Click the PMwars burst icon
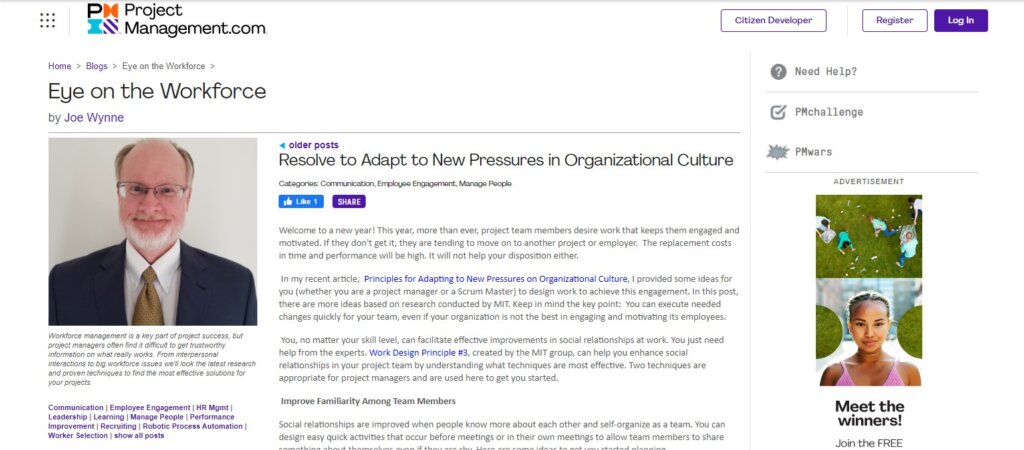1024x450 pixels. point(778,152)
